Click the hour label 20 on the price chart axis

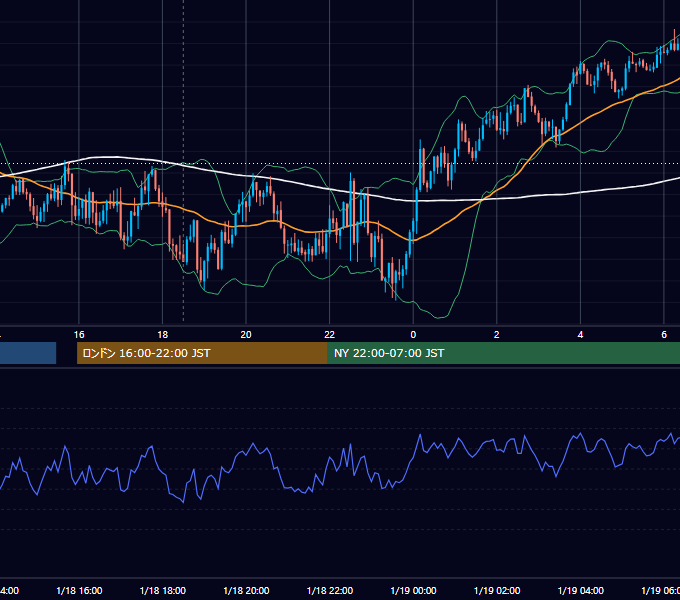pos(246,335)
